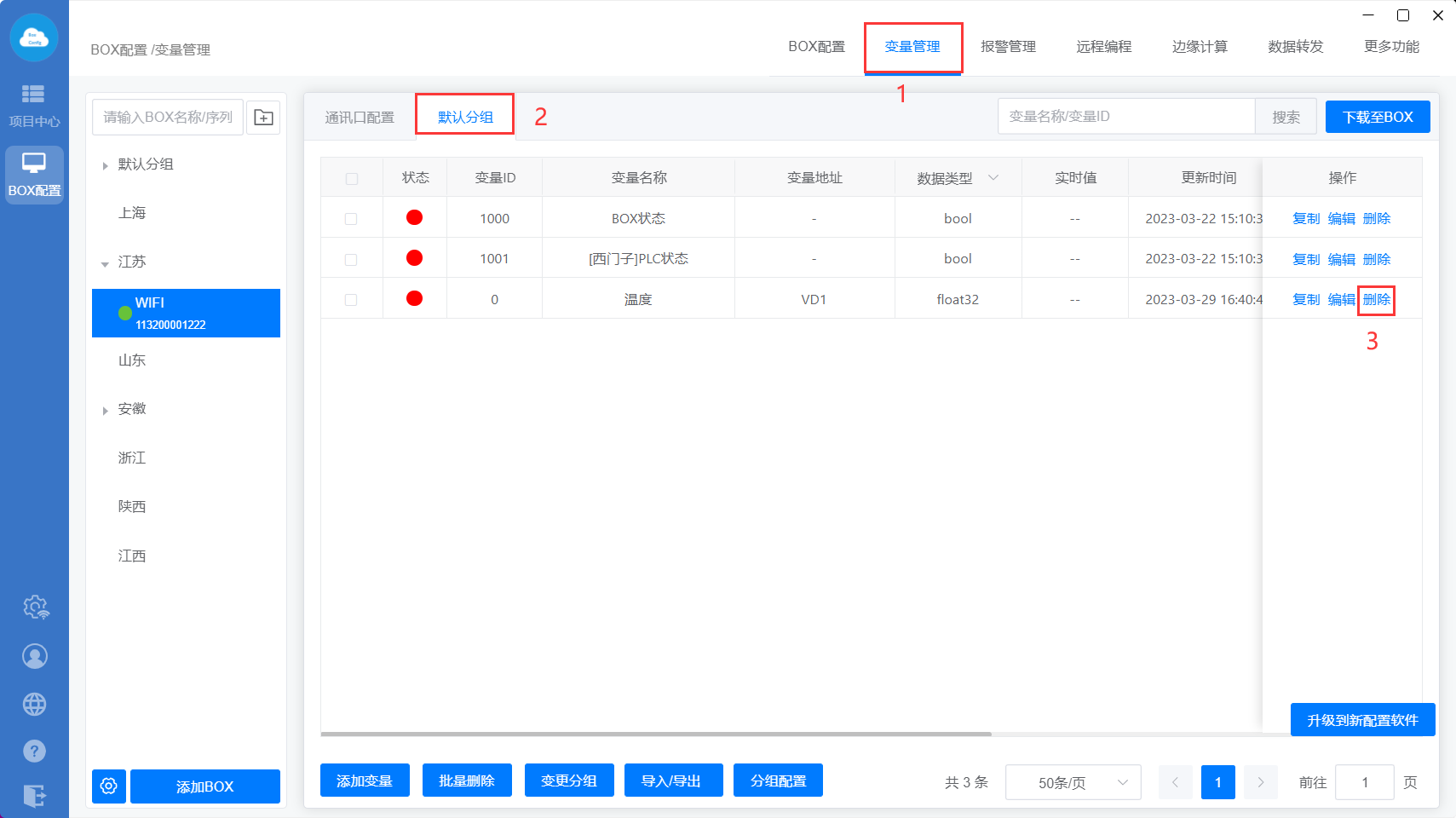Switch to the 通讯口配置 tab

click(360, 118)
